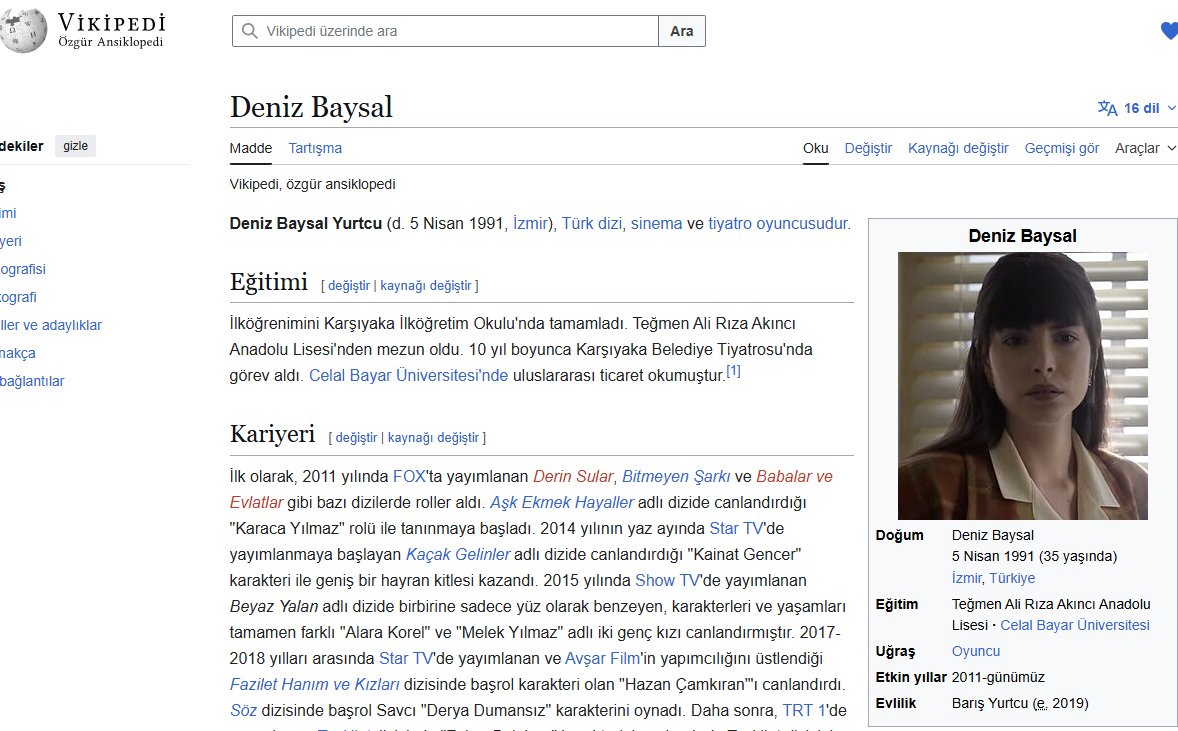Open the Avşar Film link
The image size is (1178, 731).
603,658
